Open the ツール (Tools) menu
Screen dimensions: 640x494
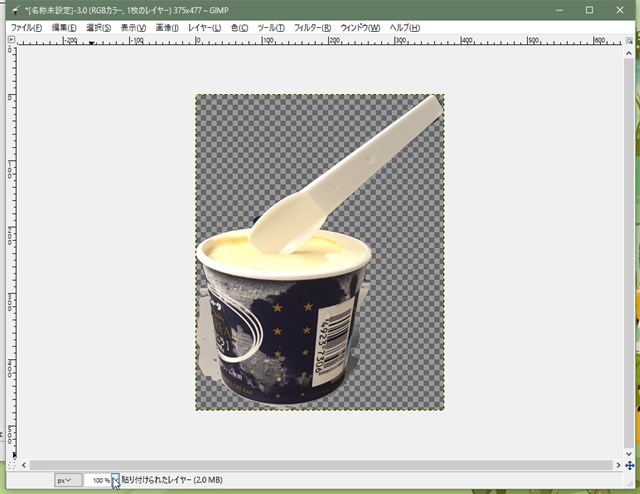coord(271,27)
